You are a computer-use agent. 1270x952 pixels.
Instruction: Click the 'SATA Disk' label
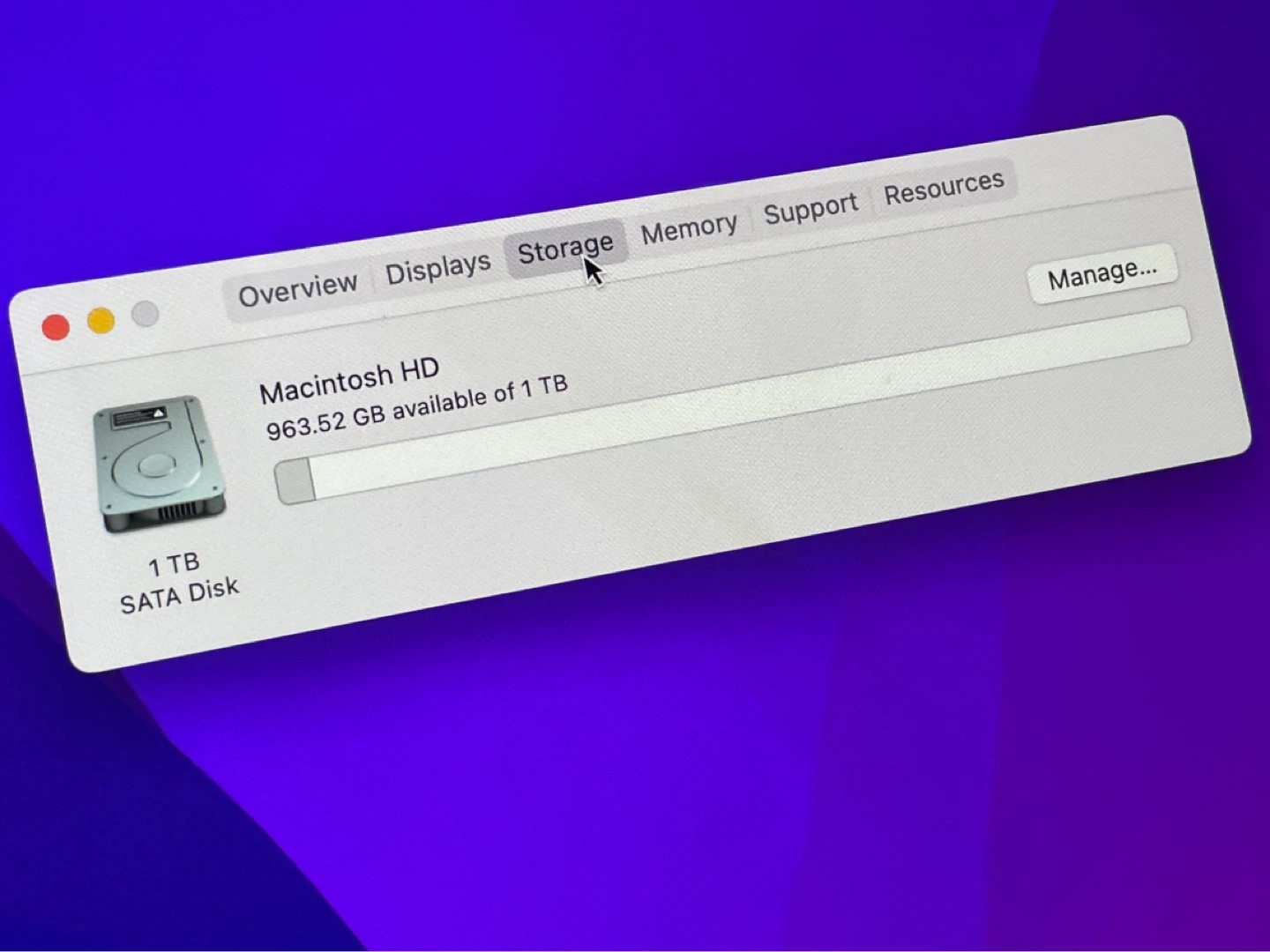[180, 595]
